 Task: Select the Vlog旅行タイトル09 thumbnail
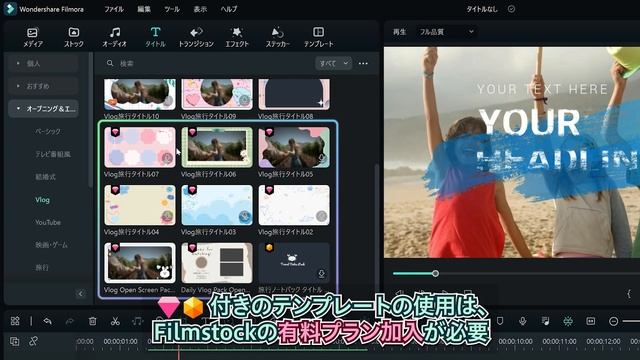pos(217,94)
